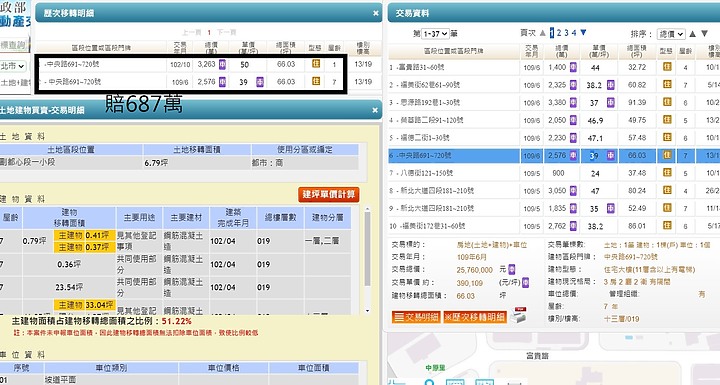The image size is (720, 385).
Task: Click the 總面積(坪) column header in transaction data
Action: click(637, 51)
